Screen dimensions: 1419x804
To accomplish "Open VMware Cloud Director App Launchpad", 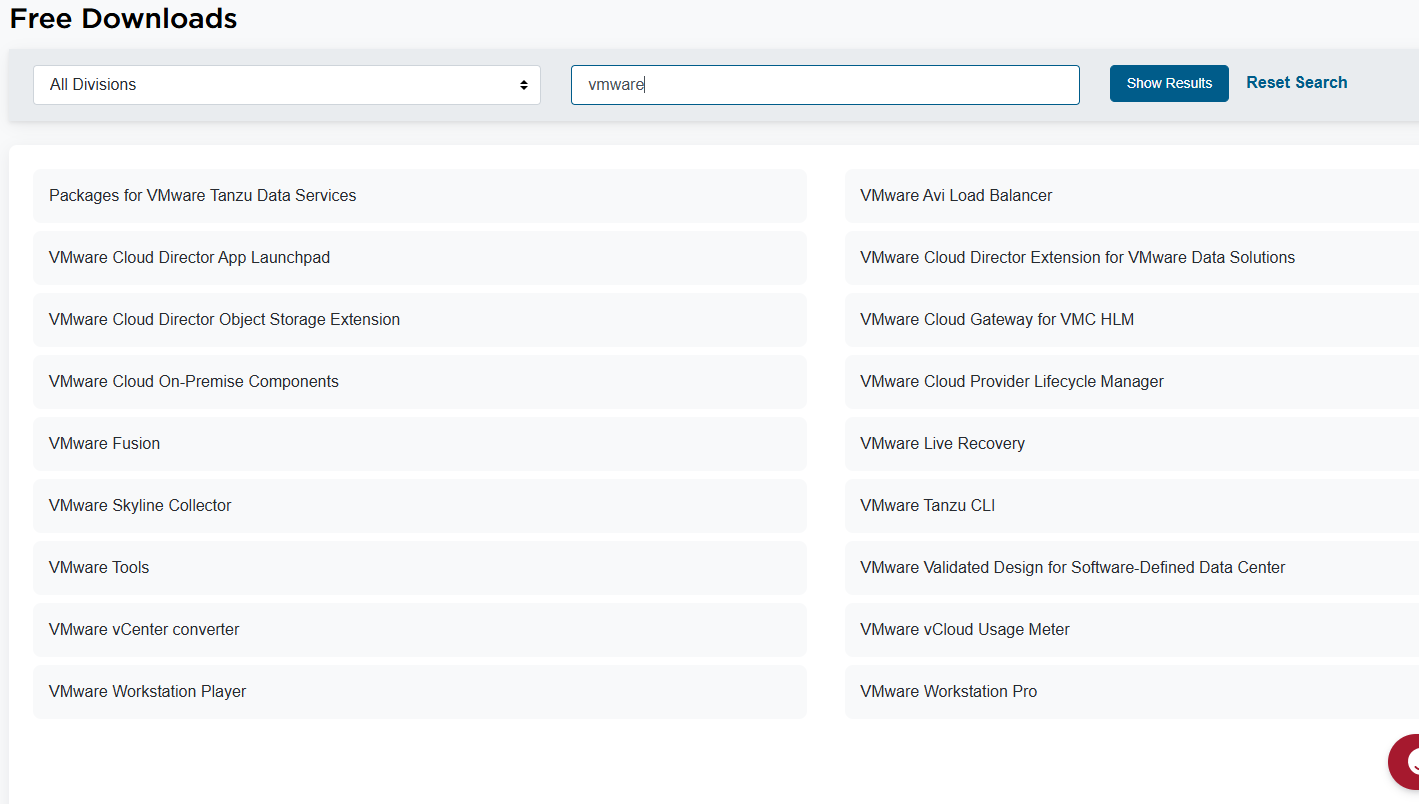I will (420, 258).
